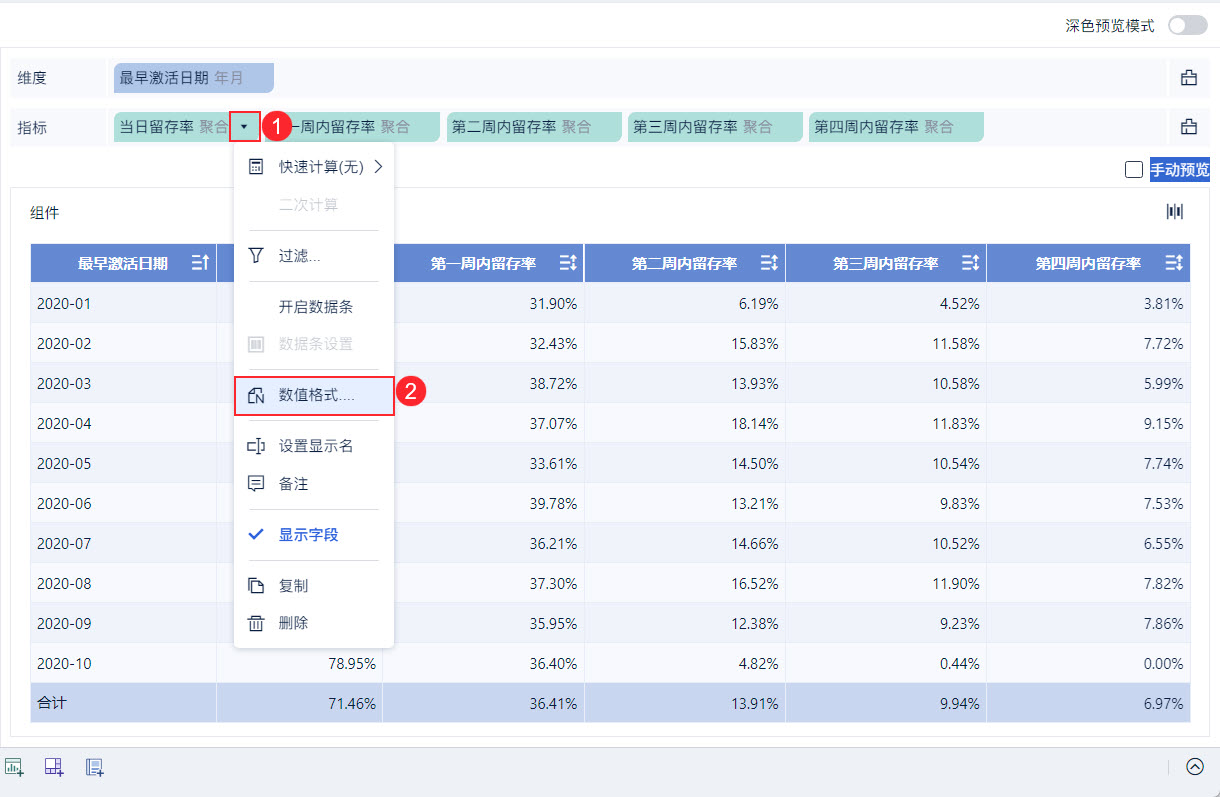Click the column width adjust icon
This screenshot has height=797, width=1220.
pos(1175,212)
